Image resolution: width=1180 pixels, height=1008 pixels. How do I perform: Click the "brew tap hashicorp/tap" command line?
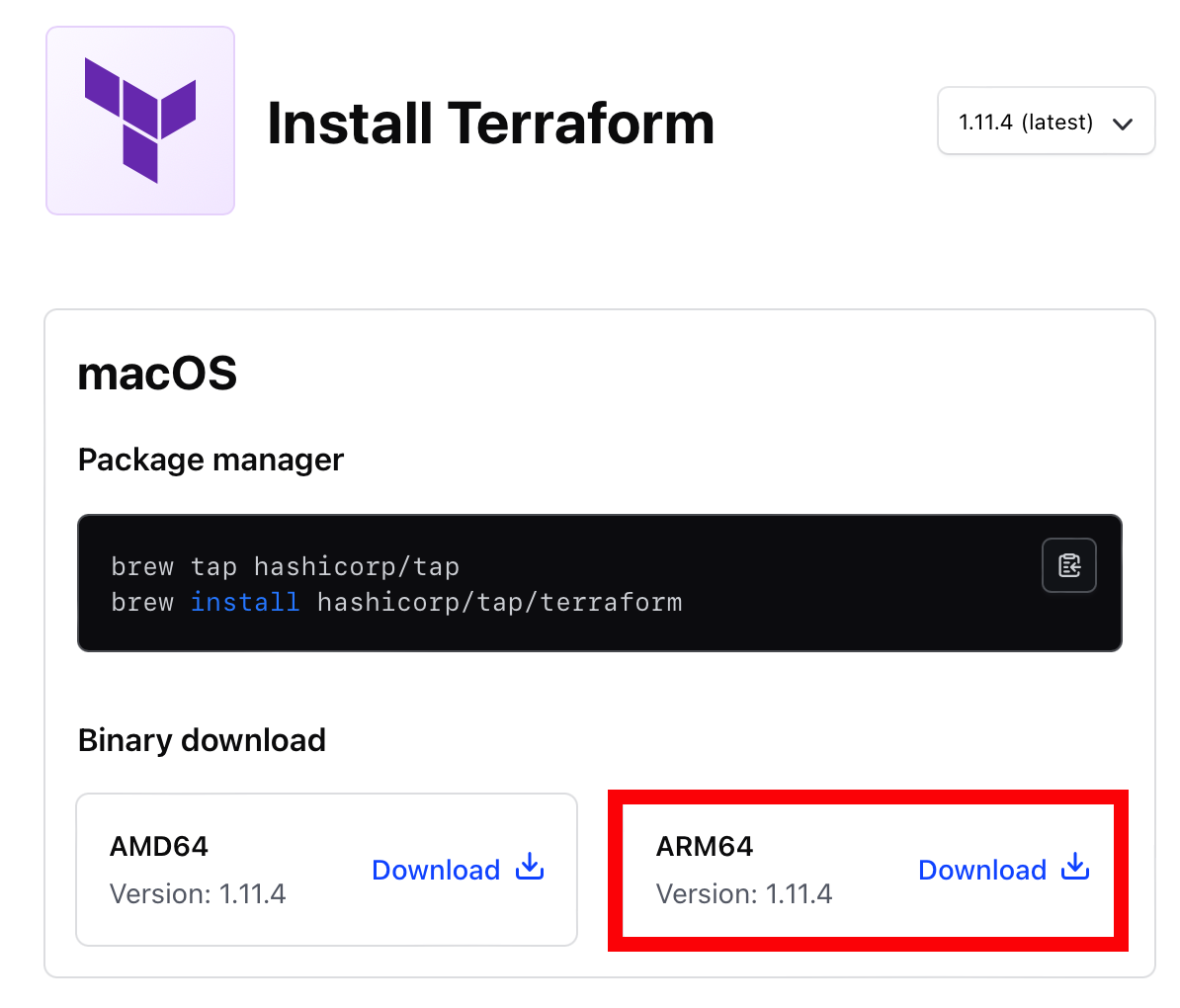click(285, 566)
